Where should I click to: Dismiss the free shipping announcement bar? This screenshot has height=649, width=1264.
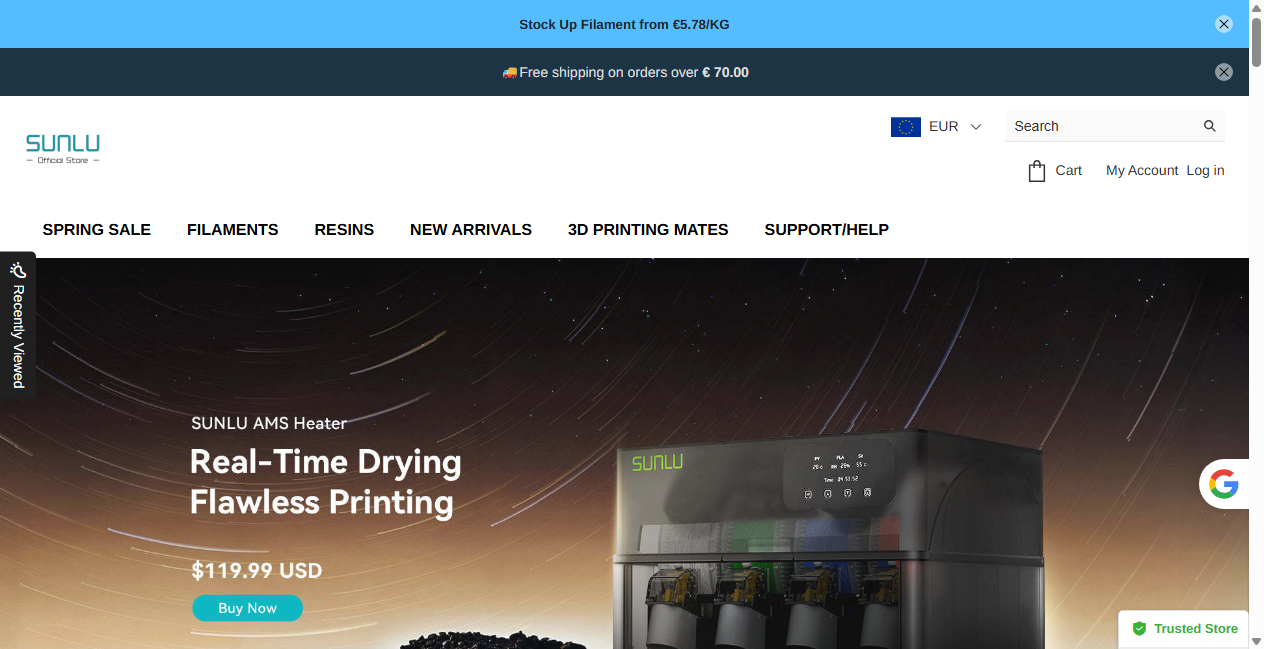pos(1224,72)
